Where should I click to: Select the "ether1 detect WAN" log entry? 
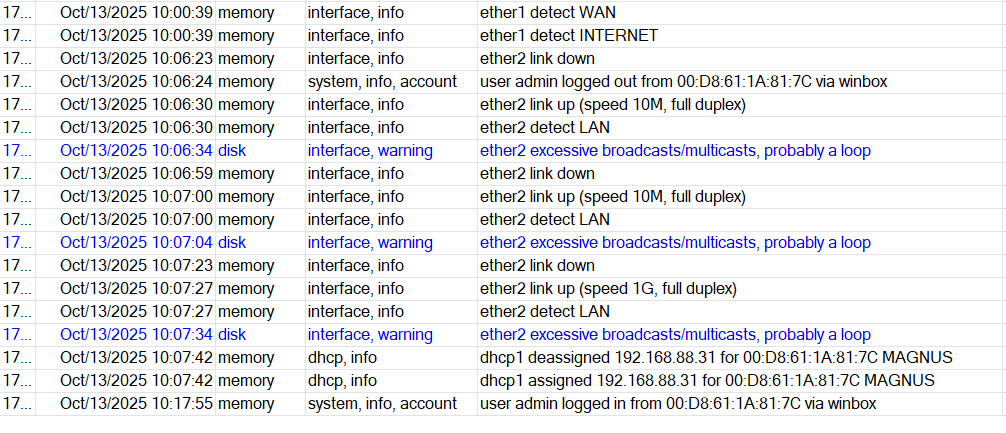coord(548,13)
